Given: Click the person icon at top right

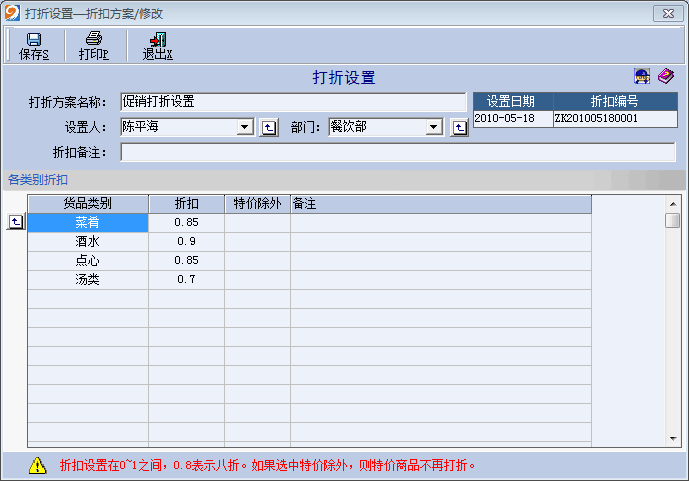Looking at the screenshot, I should pos(642,77).
